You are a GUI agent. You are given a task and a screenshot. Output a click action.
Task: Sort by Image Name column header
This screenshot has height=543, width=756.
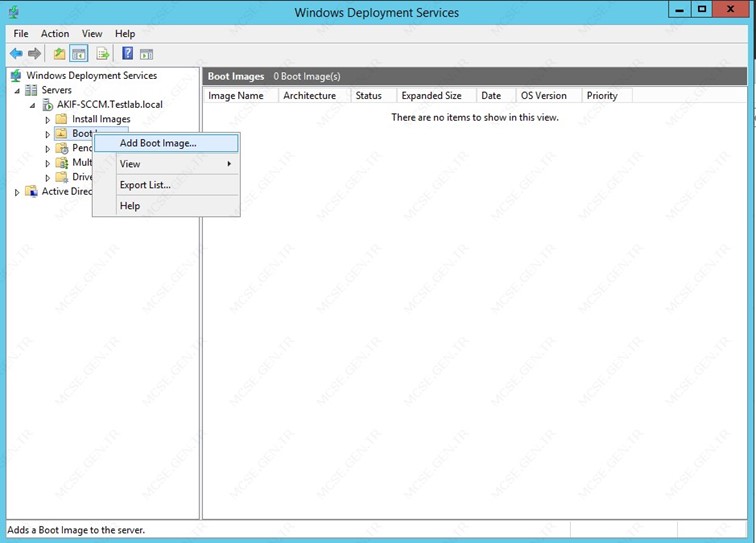(x=241, y=95)
